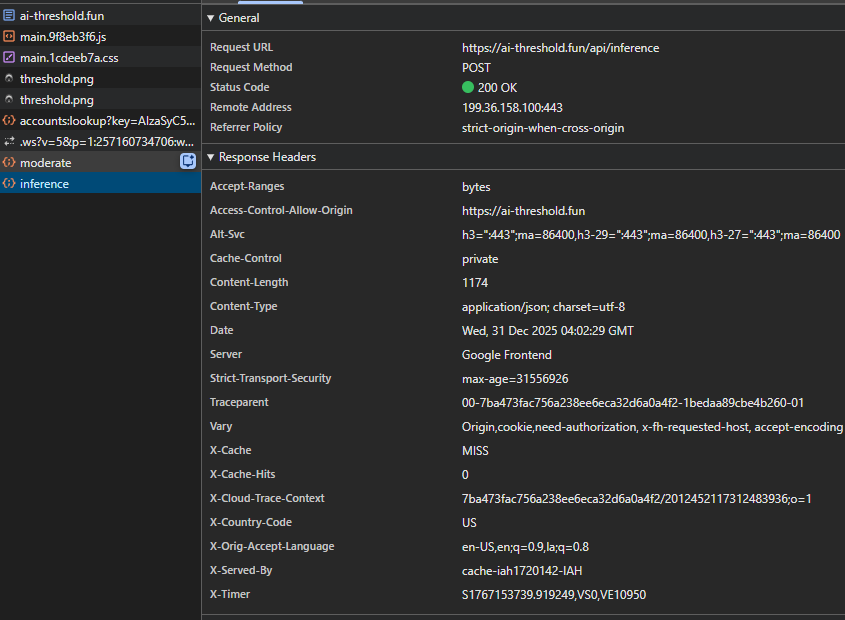Select the inference request

coord(100,183)
